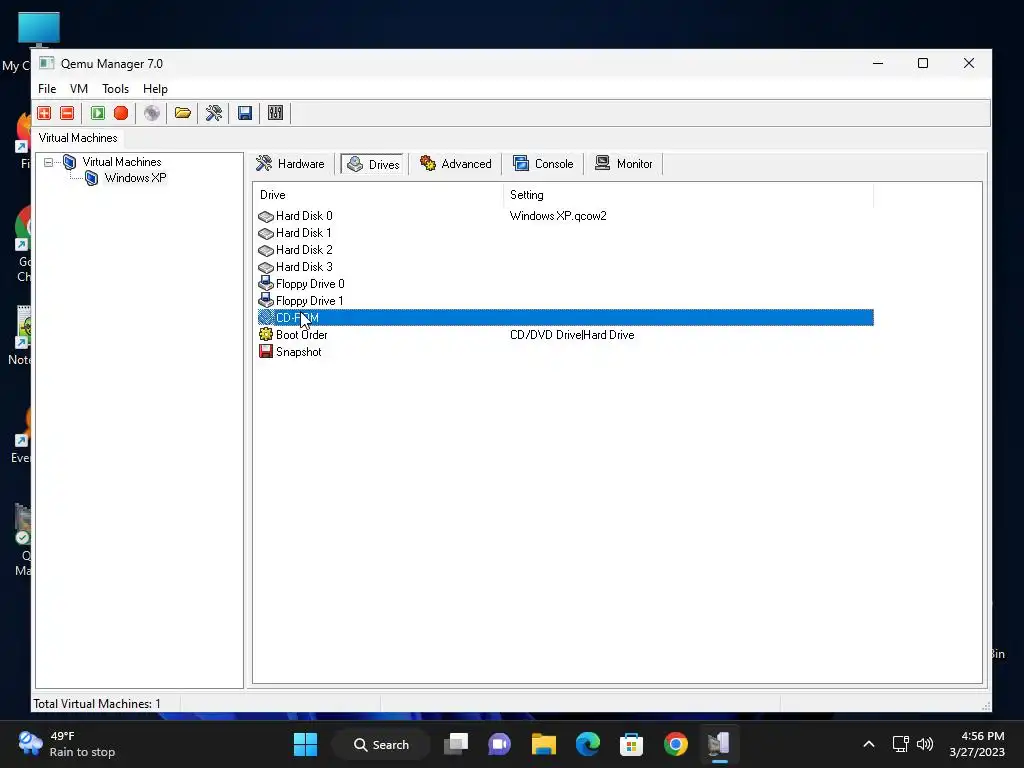
Task: Minimize the Qemu Manager window
Action: coord(878,63)
